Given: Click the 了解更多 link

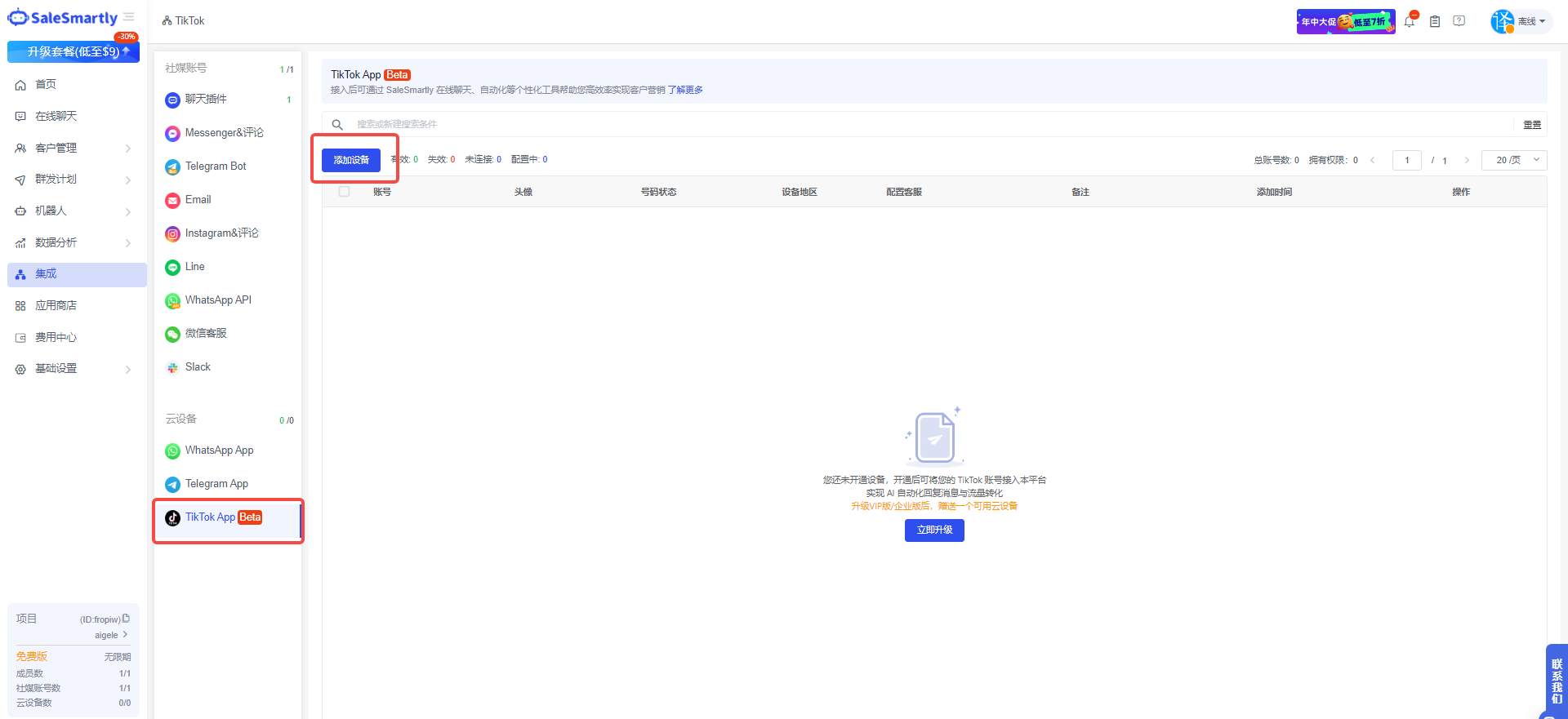Looking at the screenshot, I should pos(685,90).
